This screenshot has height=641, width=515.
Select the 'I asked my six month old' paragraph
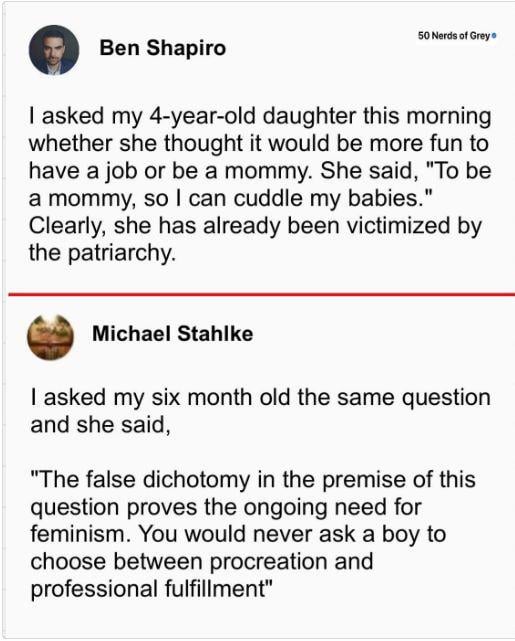(x=260, y=411)
